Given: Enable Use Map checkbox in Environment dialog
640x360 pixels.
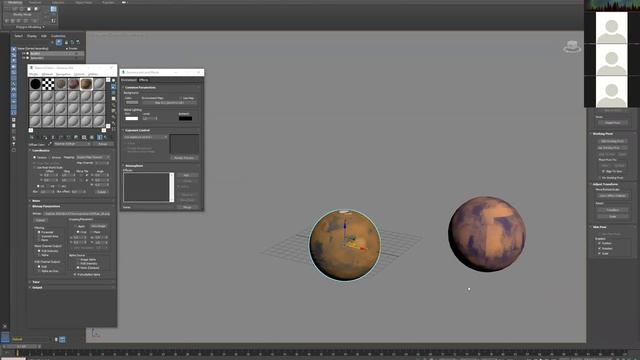Looking at the screenshot, I should [x=181, y=98].
